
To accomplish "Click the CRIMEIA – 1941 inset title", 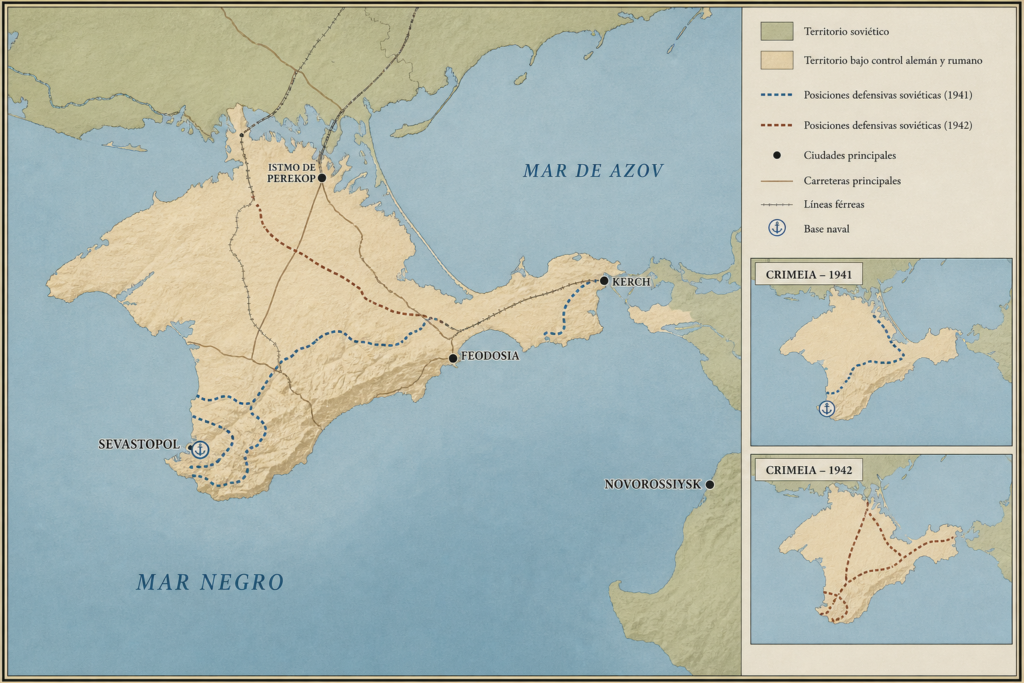I will tap(808, 274).
